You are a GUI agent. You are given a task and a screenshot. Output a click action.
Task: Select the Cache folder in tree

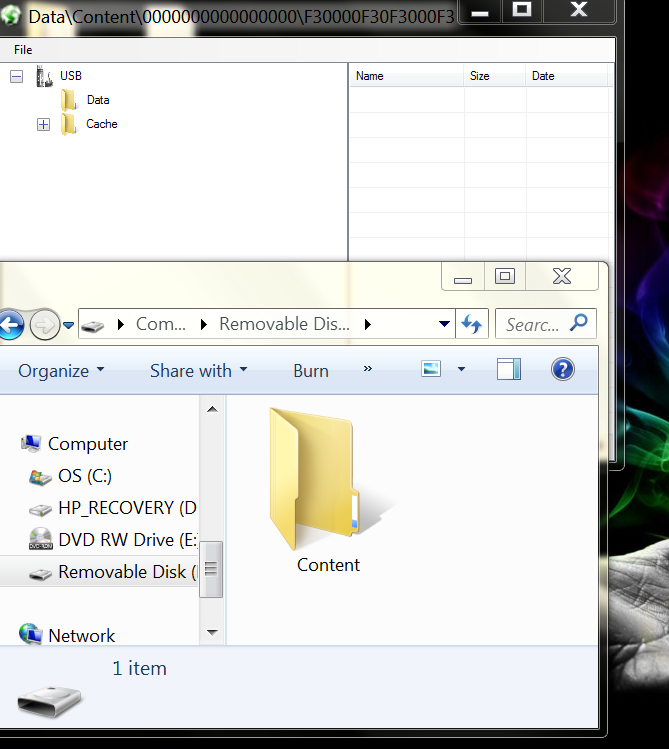pos(101,124)
